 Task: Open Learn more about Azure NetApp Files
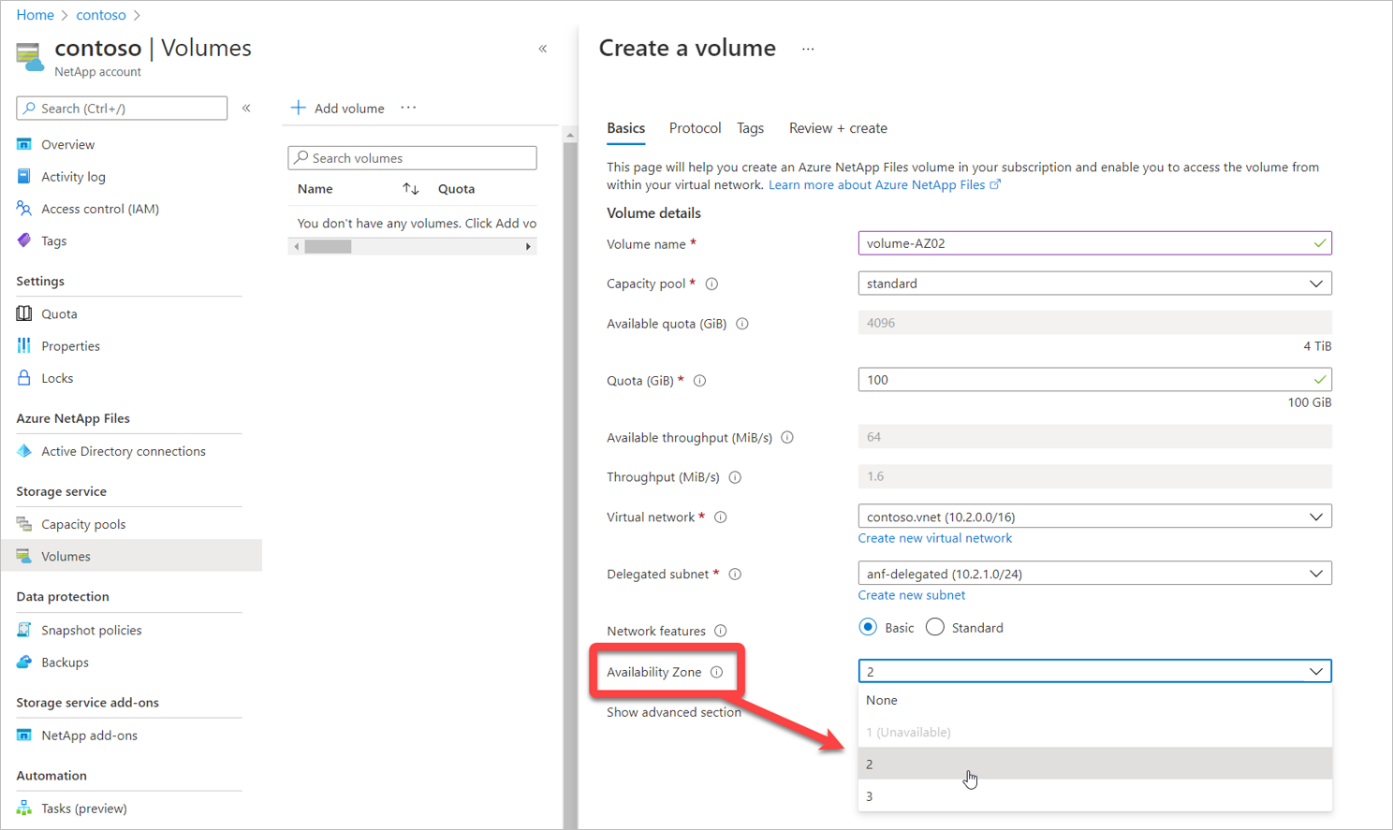click(x=885, y=185)
